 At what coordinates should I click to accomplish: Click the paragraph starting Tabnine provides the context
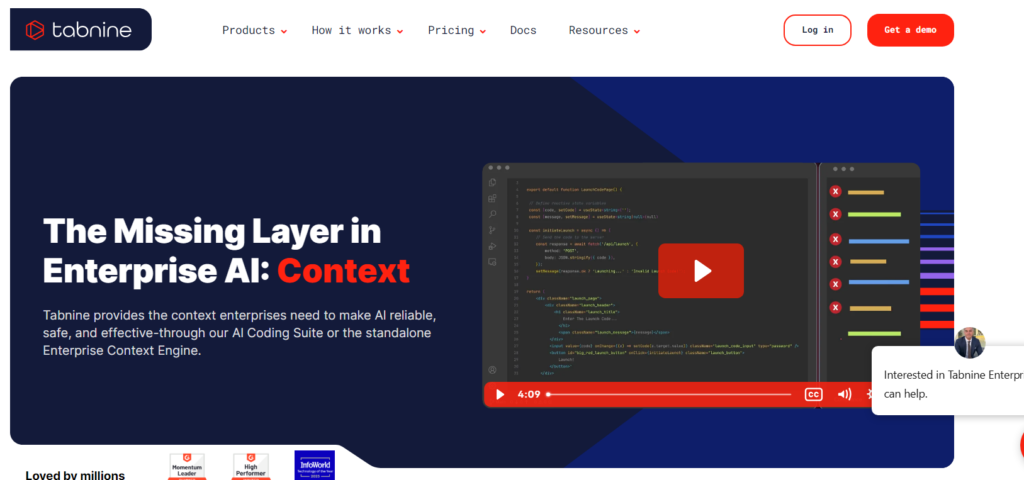point(239,333)
